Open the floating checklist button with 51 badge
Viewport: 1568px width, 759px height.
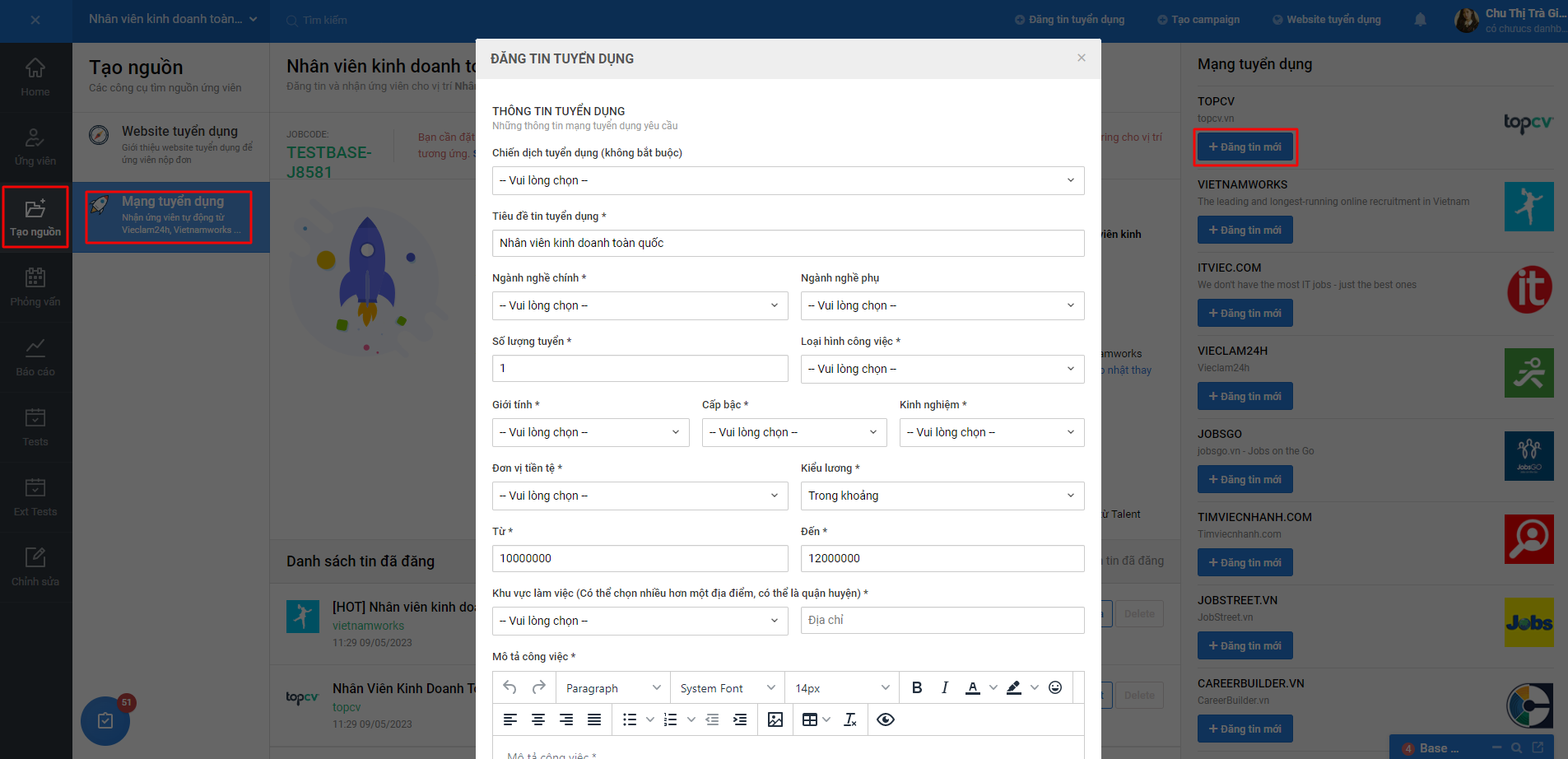coord(105,720)
